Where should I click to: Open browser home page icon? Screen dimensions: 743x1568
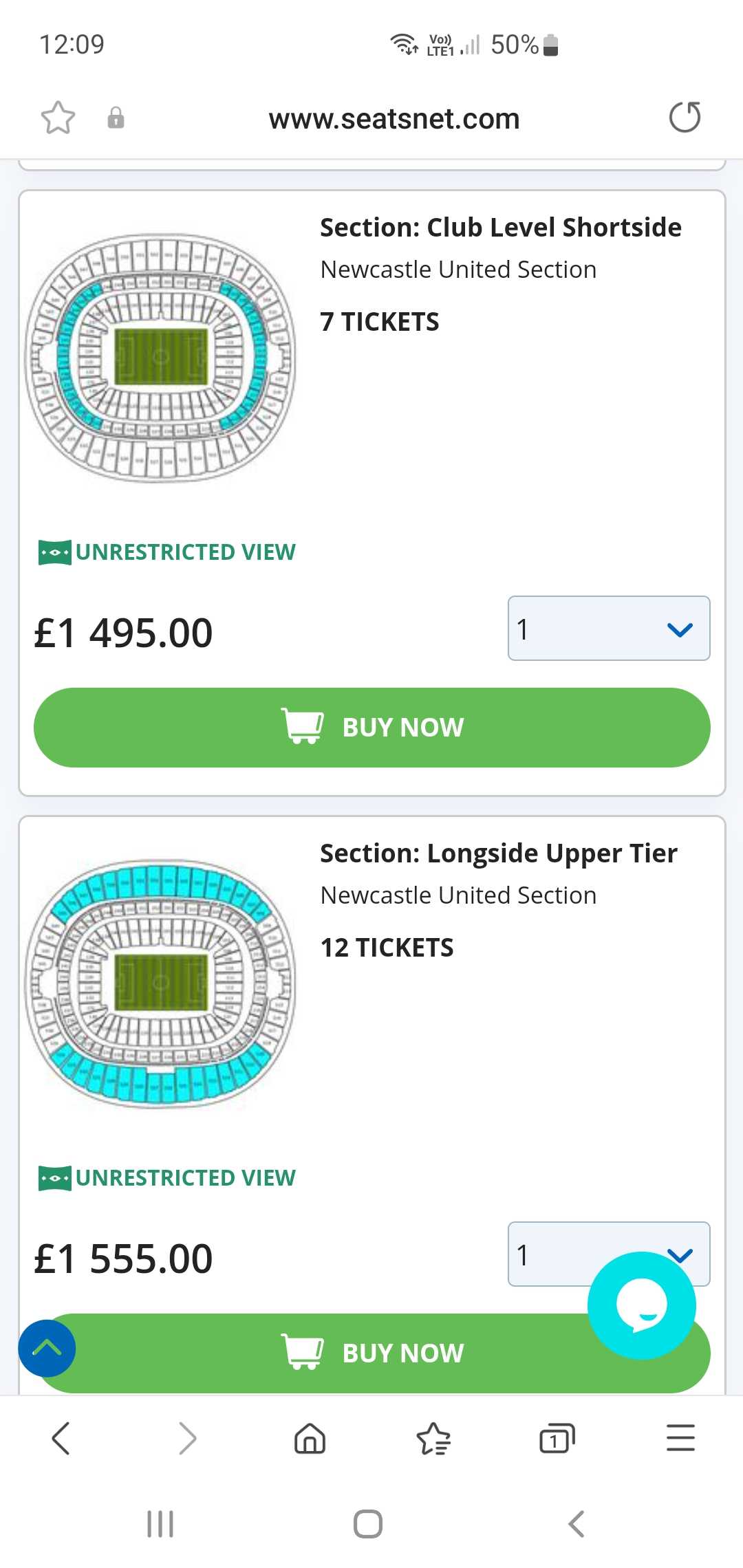tap(310, 1438)
